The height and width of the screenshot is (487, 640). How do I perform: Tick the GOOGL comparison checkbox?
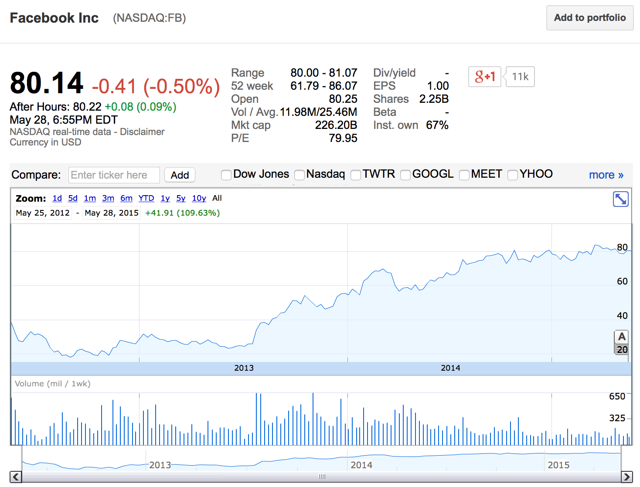click(405, 175)
